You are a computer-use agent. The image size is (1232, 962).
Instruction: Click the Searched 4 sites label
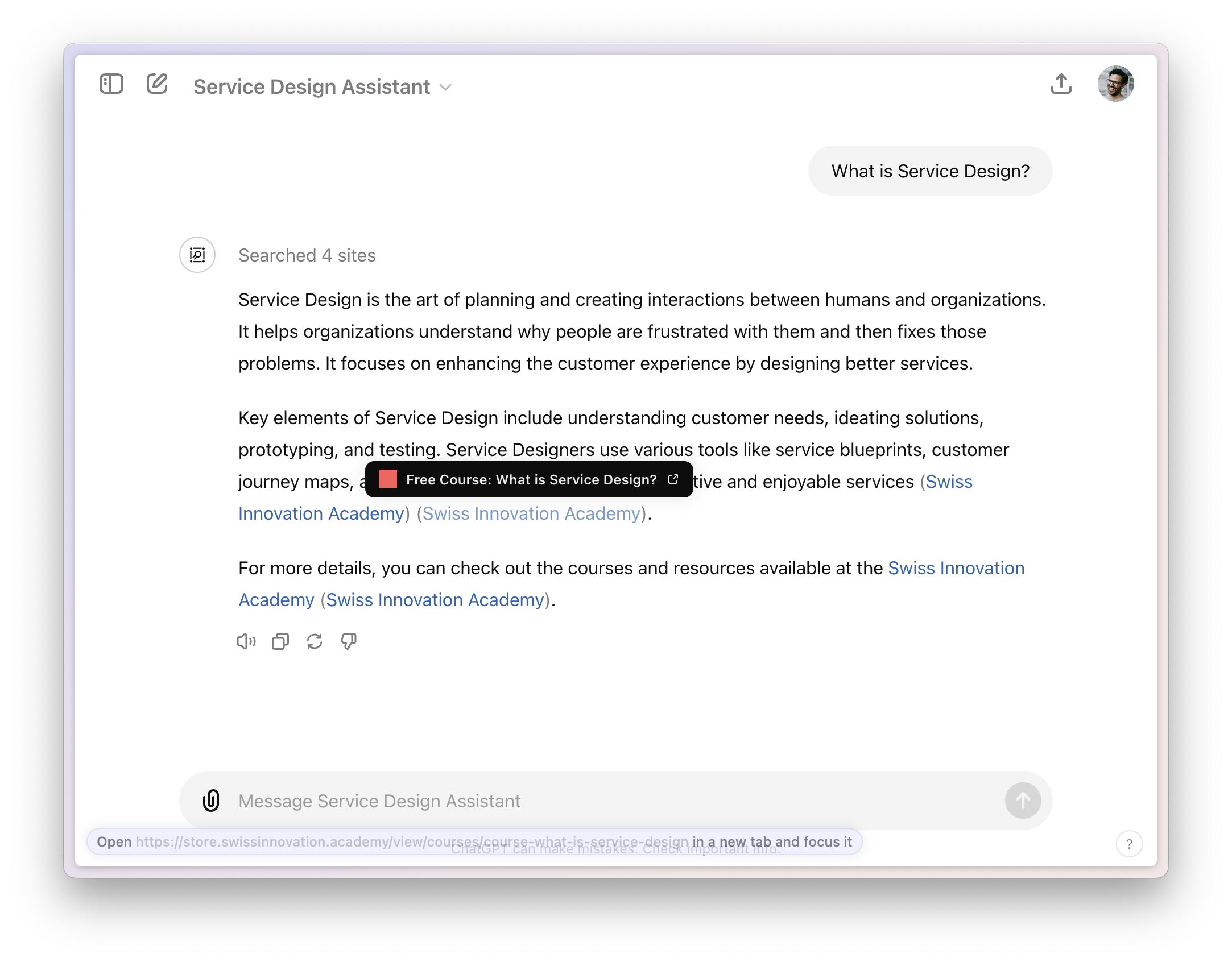pyautogui.click(x=307, y=255)
